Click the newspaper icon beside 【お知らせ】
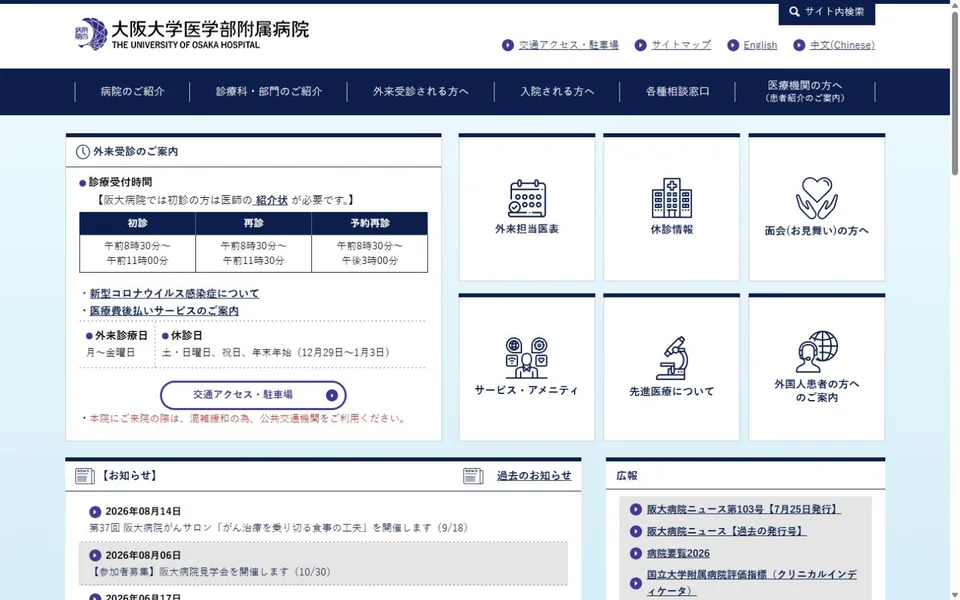Image resolution: width=960 pixels, height=600 pixels. [x=84, y=476]
